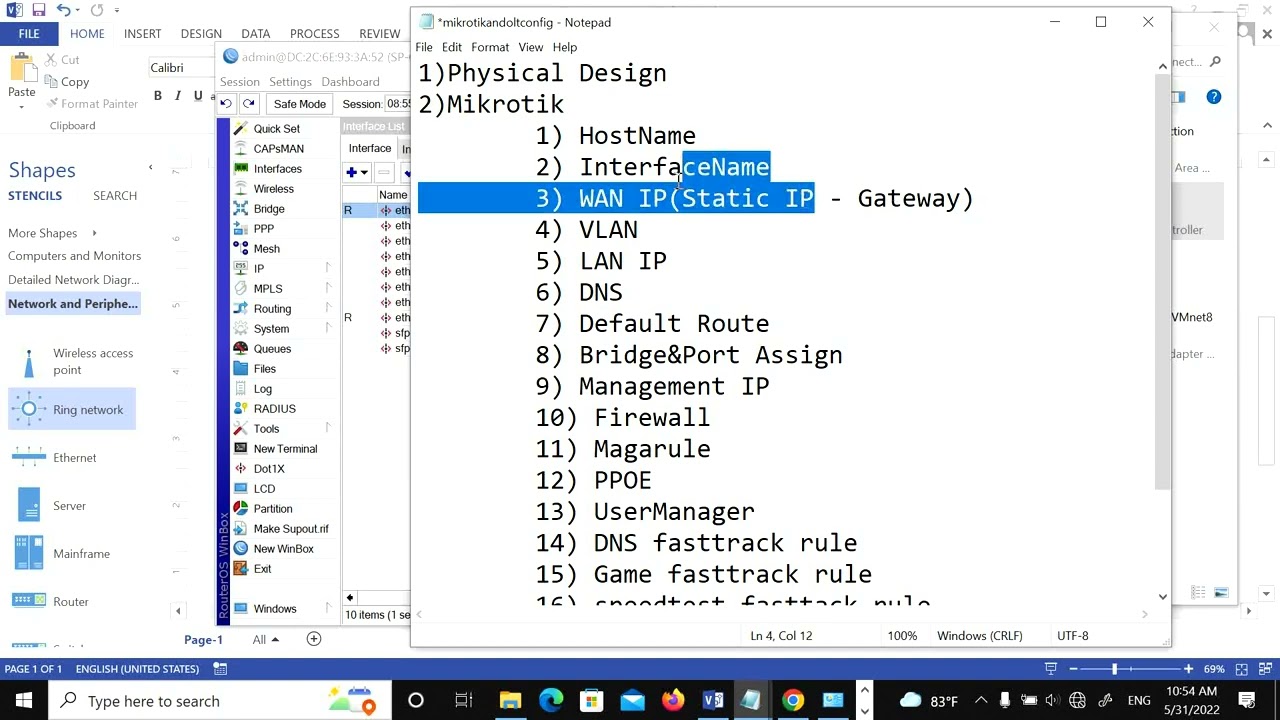Open Files in the WinBox menu
The image size is (1280, 720).
click(265, 369)
